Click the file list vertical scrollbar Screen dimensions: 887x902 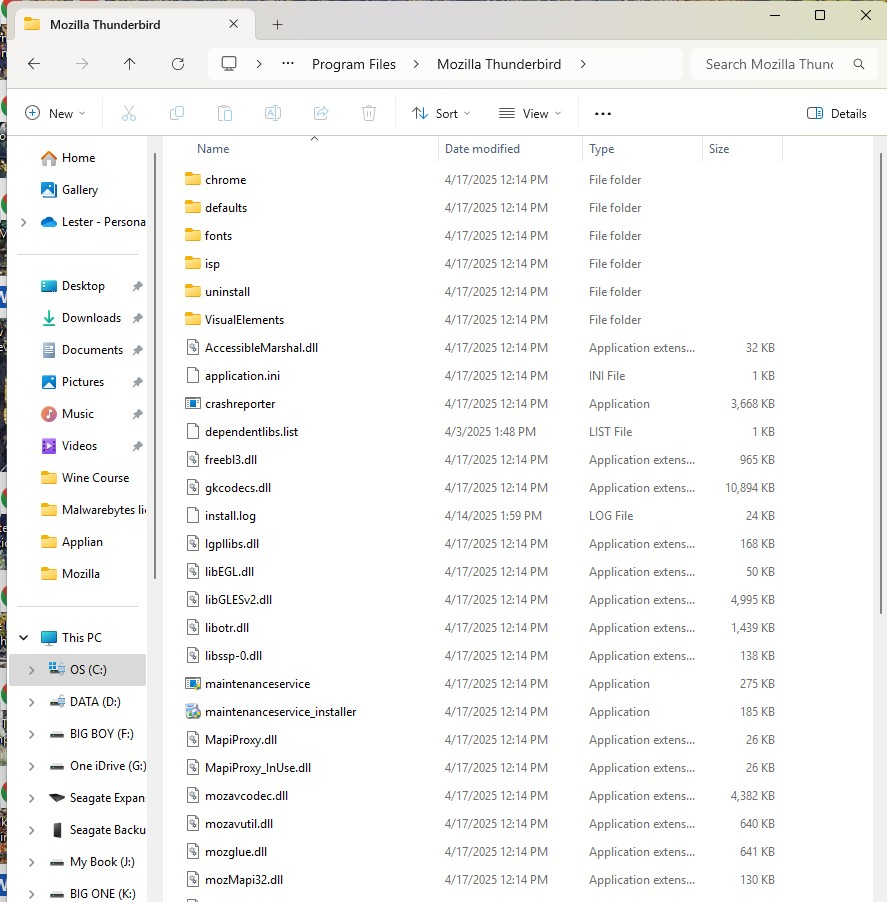(881, 384)
